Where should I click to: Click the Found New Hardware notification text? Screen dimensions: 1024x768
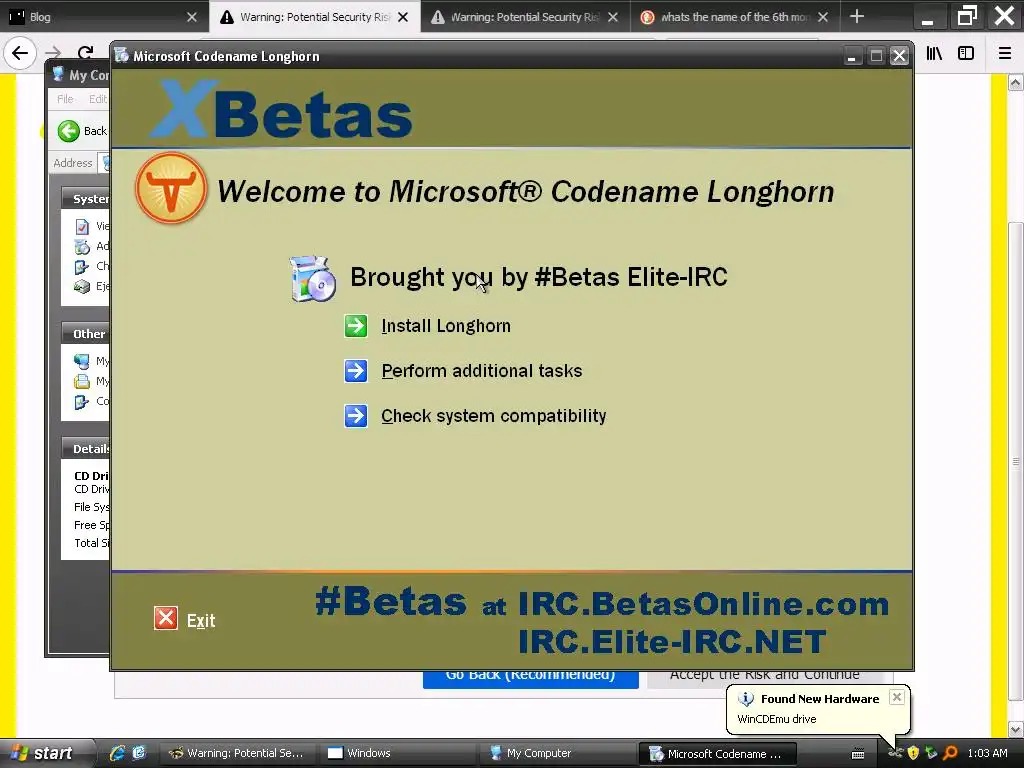(x=820, y=699)
